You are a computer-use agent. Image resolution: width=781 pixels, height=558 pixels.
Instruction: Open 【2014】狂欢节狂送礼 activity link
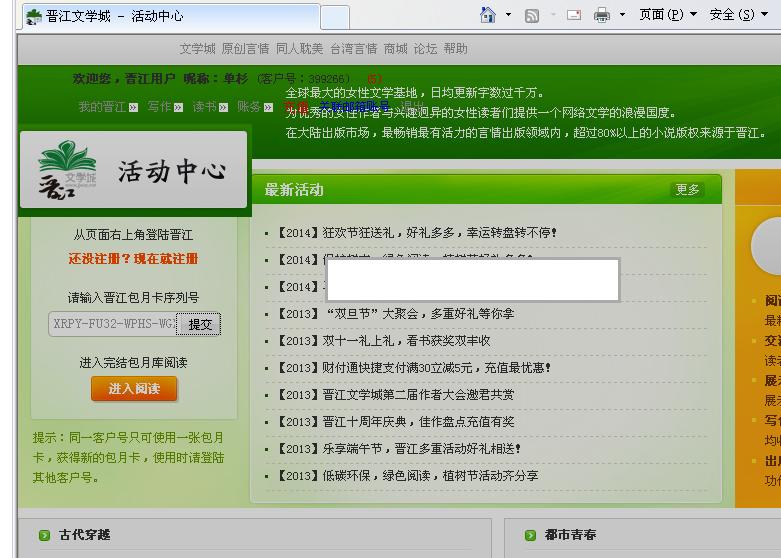tap(414, 233)
